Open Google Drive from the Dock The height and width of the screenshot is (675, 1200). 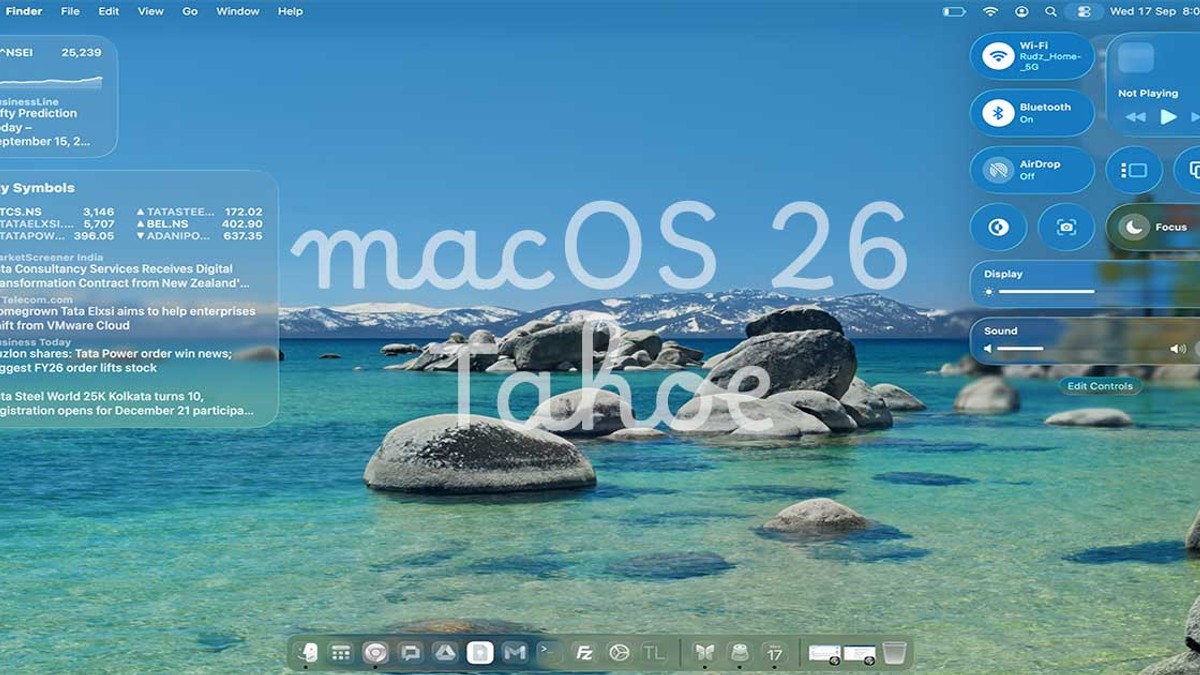point(445,653)
